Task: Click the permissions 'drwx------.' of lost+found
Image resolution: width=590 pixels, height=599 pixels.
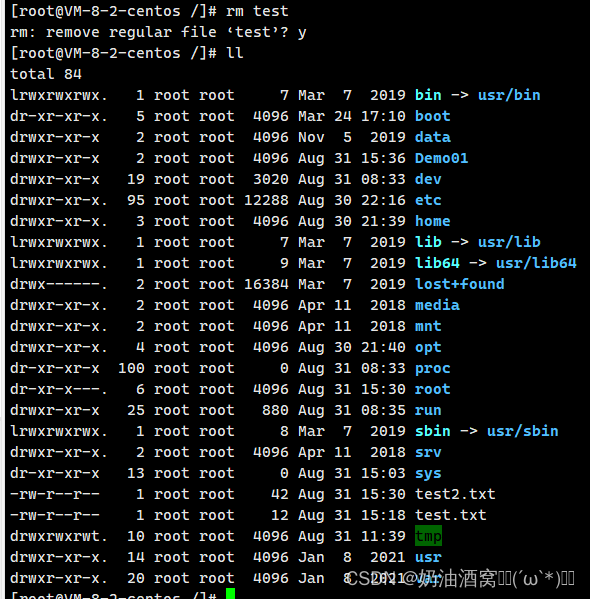Action: tap(59, 284)
